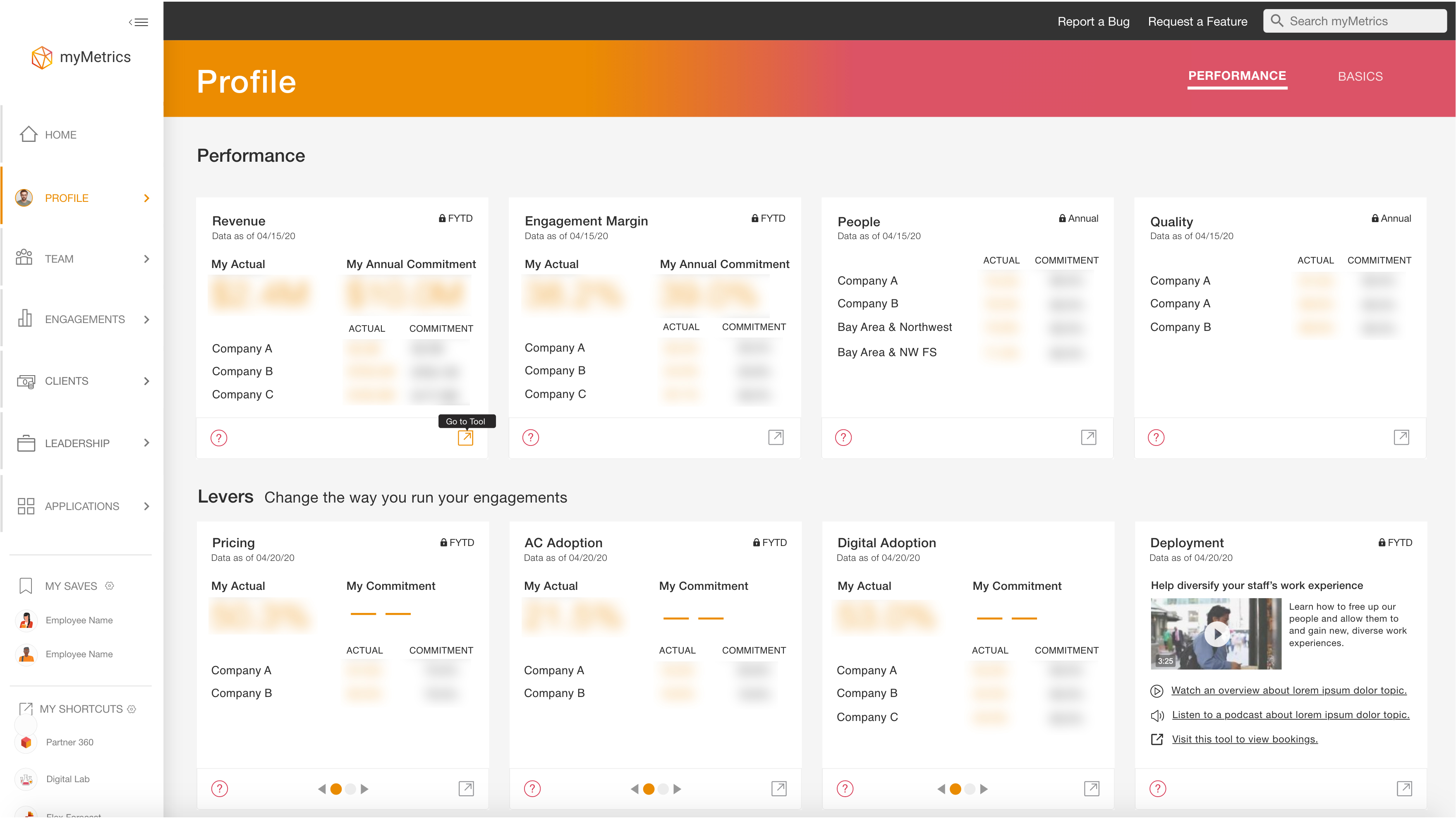Open the People card tool icon
1456x819 pixels.
coord(1089,437)
